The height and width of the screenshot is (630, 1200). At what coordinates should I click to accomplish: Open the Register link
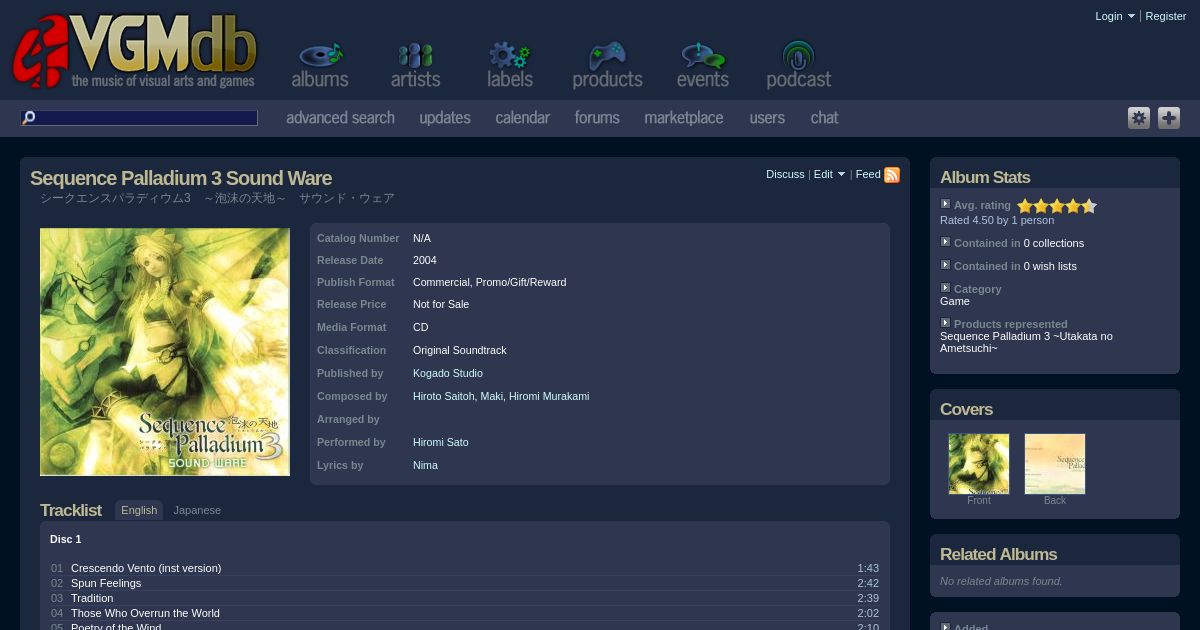[x=1166, y=16]
